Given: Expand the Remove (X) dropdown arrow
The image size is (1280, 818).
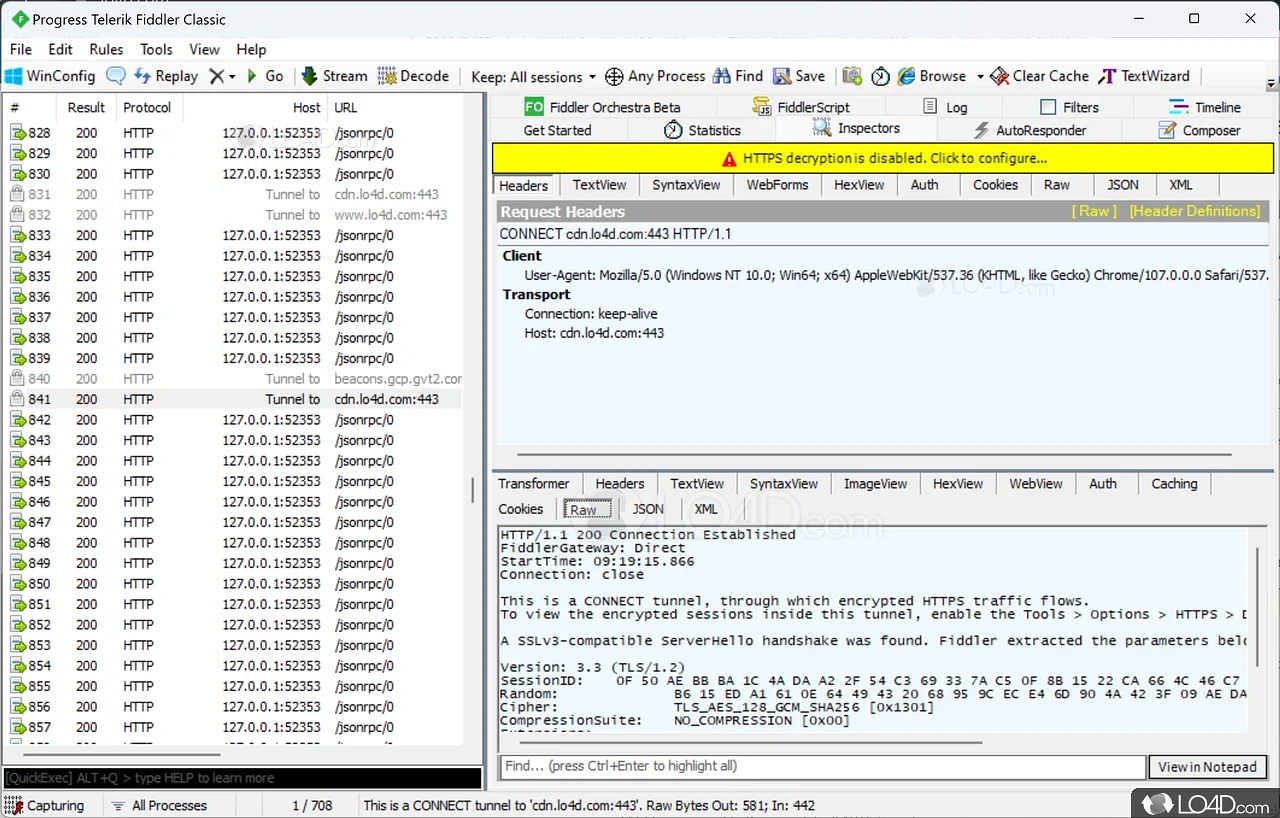Looking at the screenshot, I should (232, 77).
